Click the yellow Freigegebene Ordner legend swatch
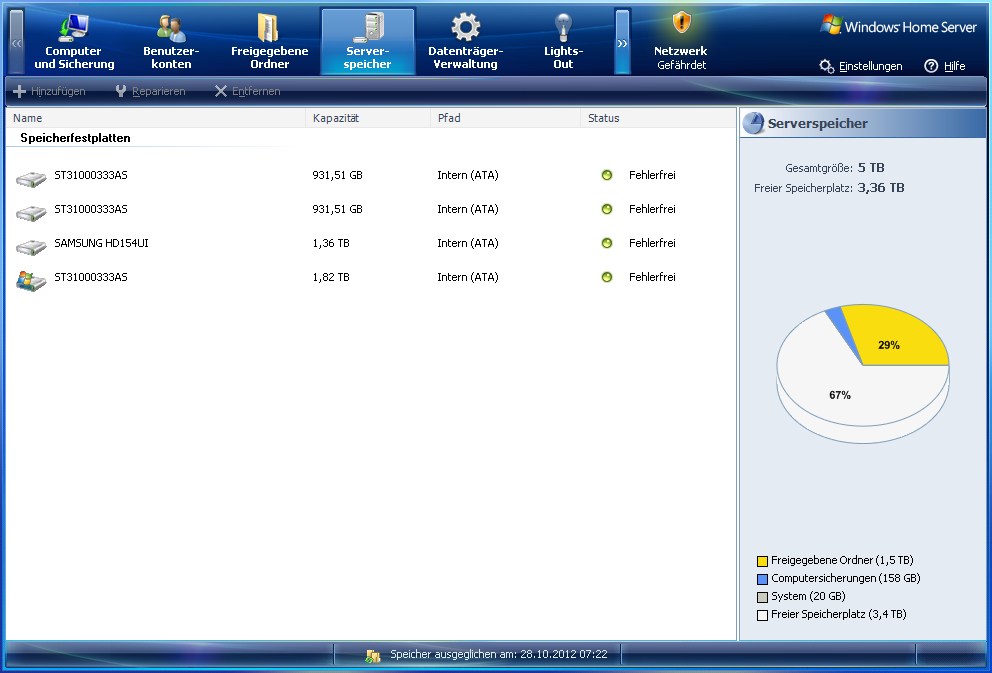 (762, 561)
